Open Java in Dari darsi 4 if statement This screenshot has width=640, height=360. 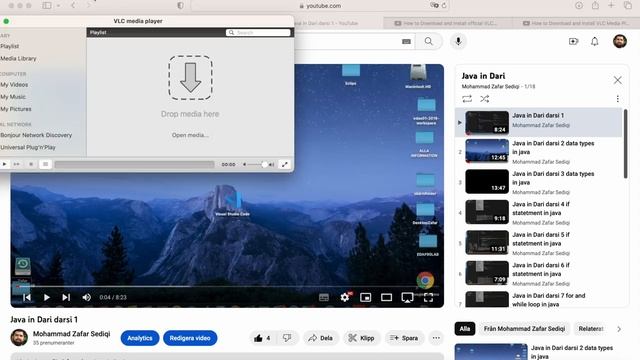pyautogui.click(x=538, y=213)
